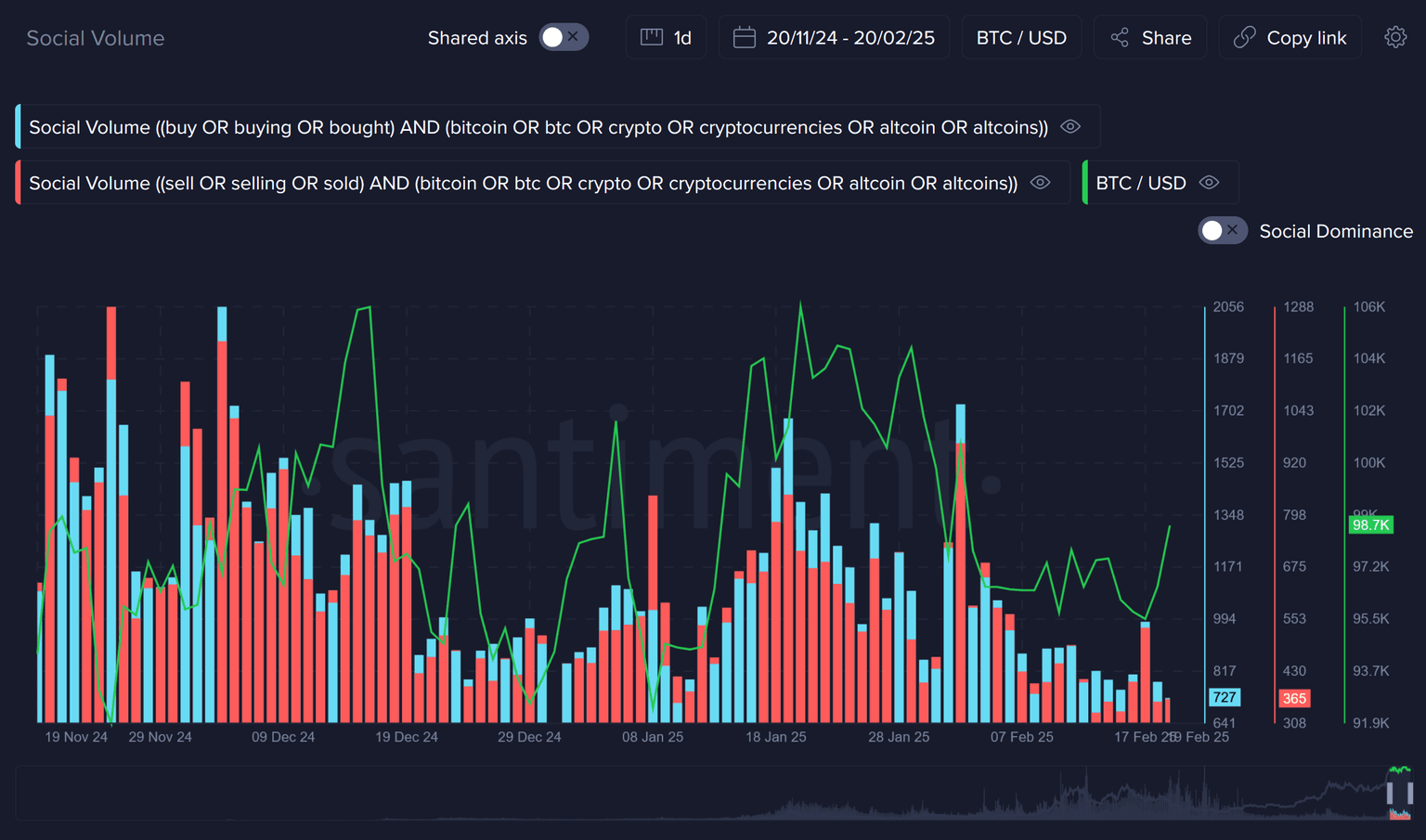Hide the sell social volume metric eye
The image size is (1426, 840).
pyautogui.click(x=1040, y=183)
